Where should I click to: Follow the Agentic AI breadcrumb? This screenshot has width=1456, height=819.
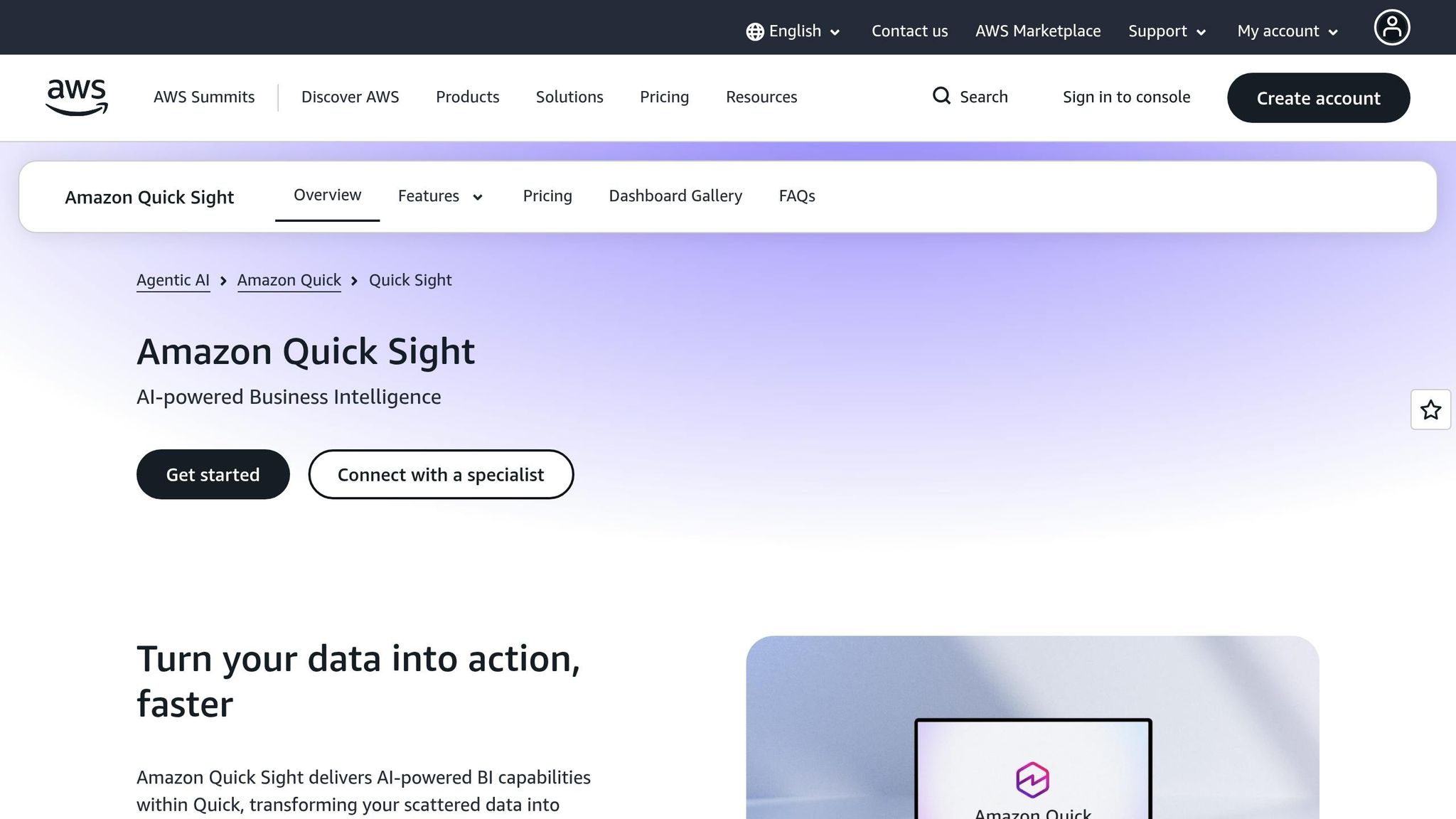(x=173, y=280)
